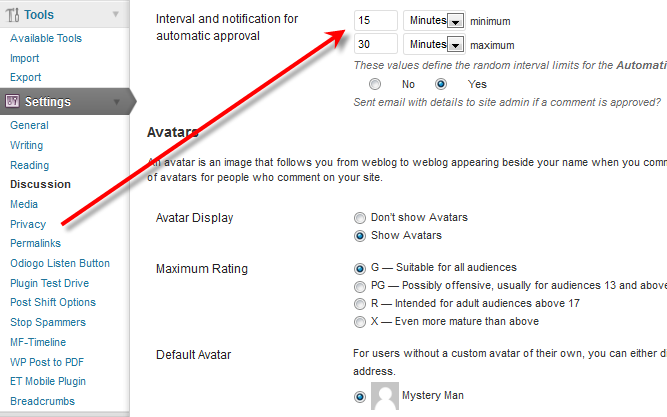Screen dimensions: 667x417
Task: Open Available Tools page
Action: [x=46, y=38]
